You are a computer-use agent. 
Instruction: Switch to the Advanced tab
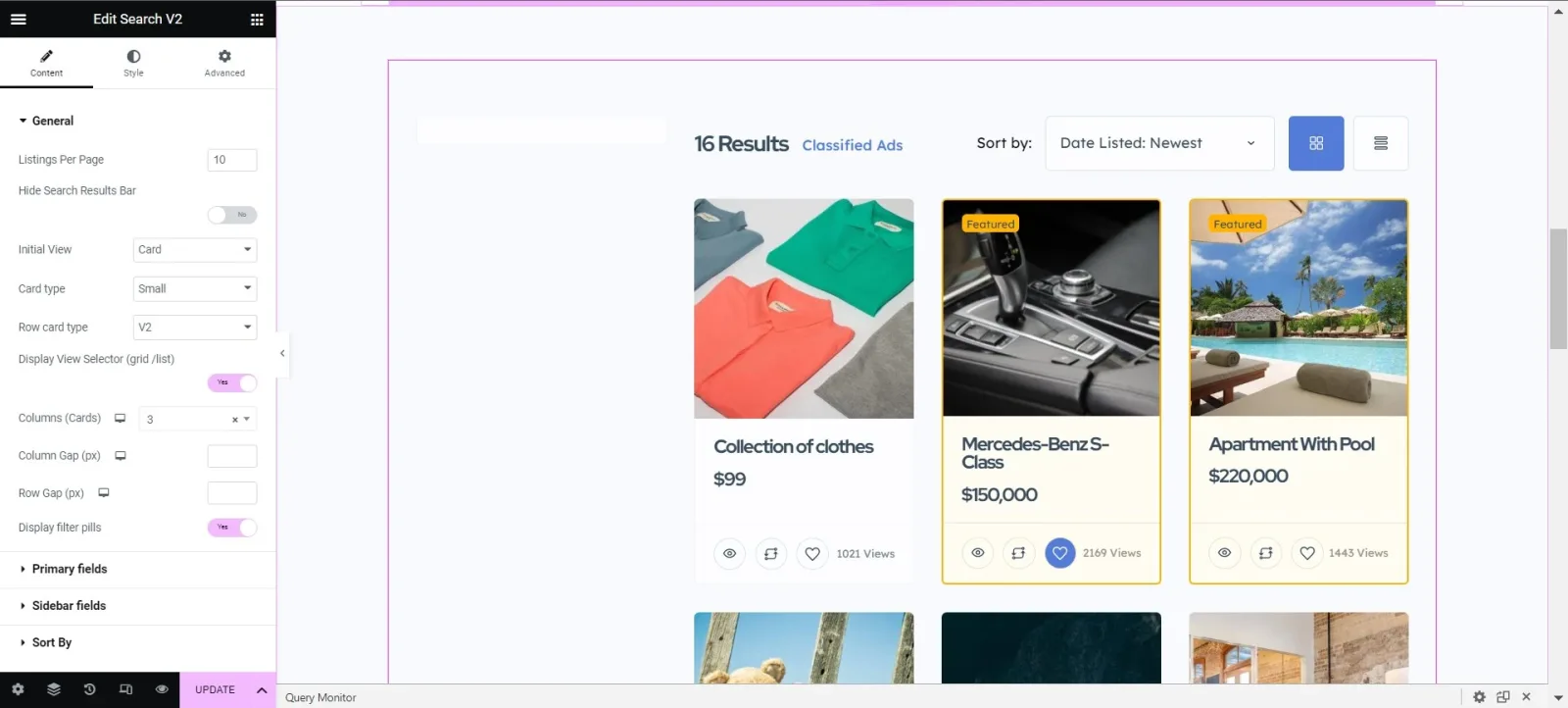click(x=224, y=64)
